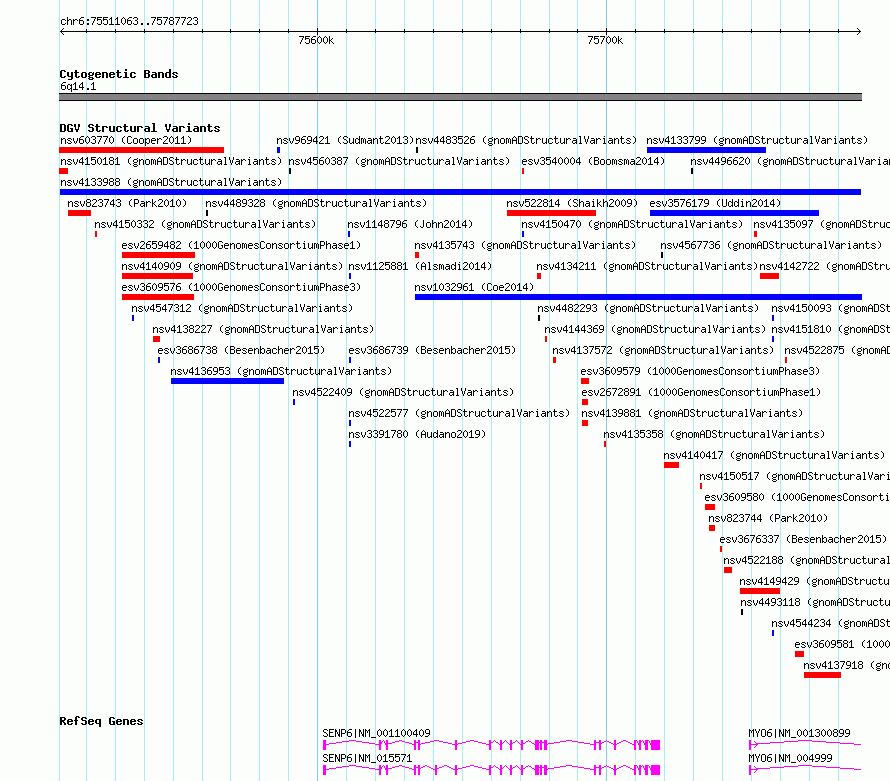Viewport: 890px width, 781px height.
Task: Click the nsv4483526 gnomAD variant label
Action: point(526,140)
